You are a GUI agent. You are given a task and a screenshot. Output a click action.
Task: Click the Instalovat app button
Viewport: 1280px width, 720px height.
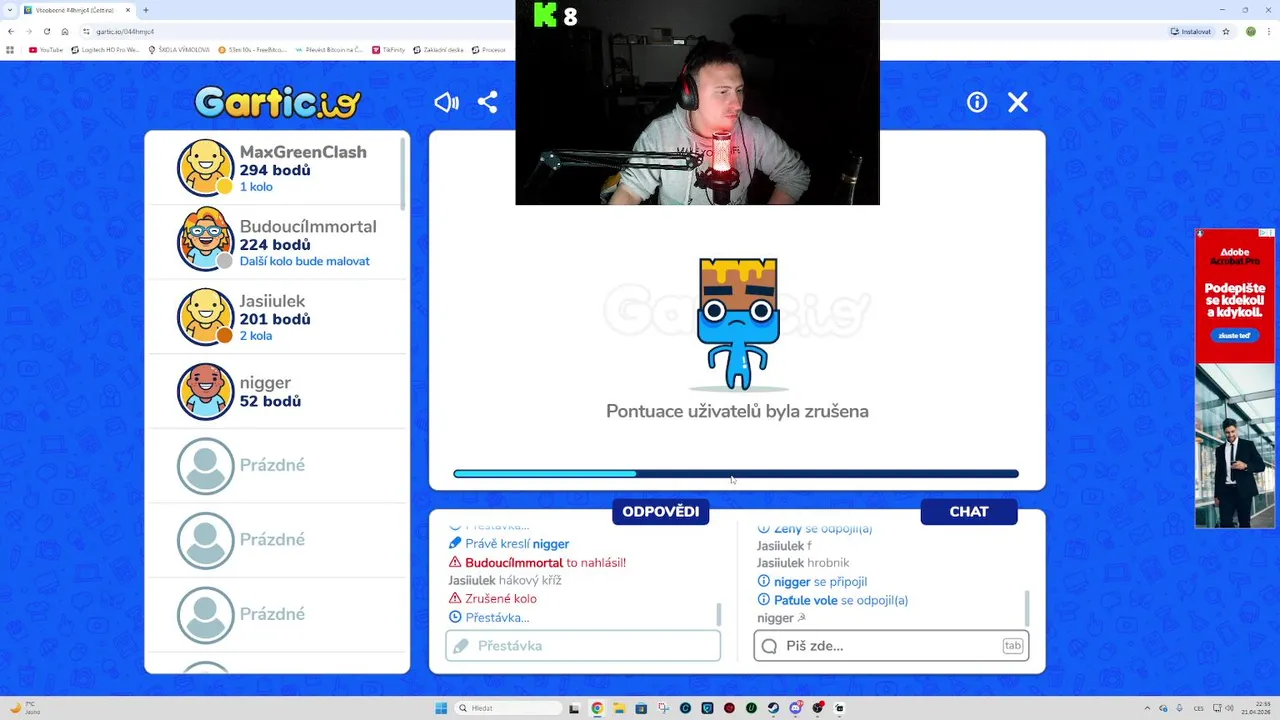pos(1191,32)
